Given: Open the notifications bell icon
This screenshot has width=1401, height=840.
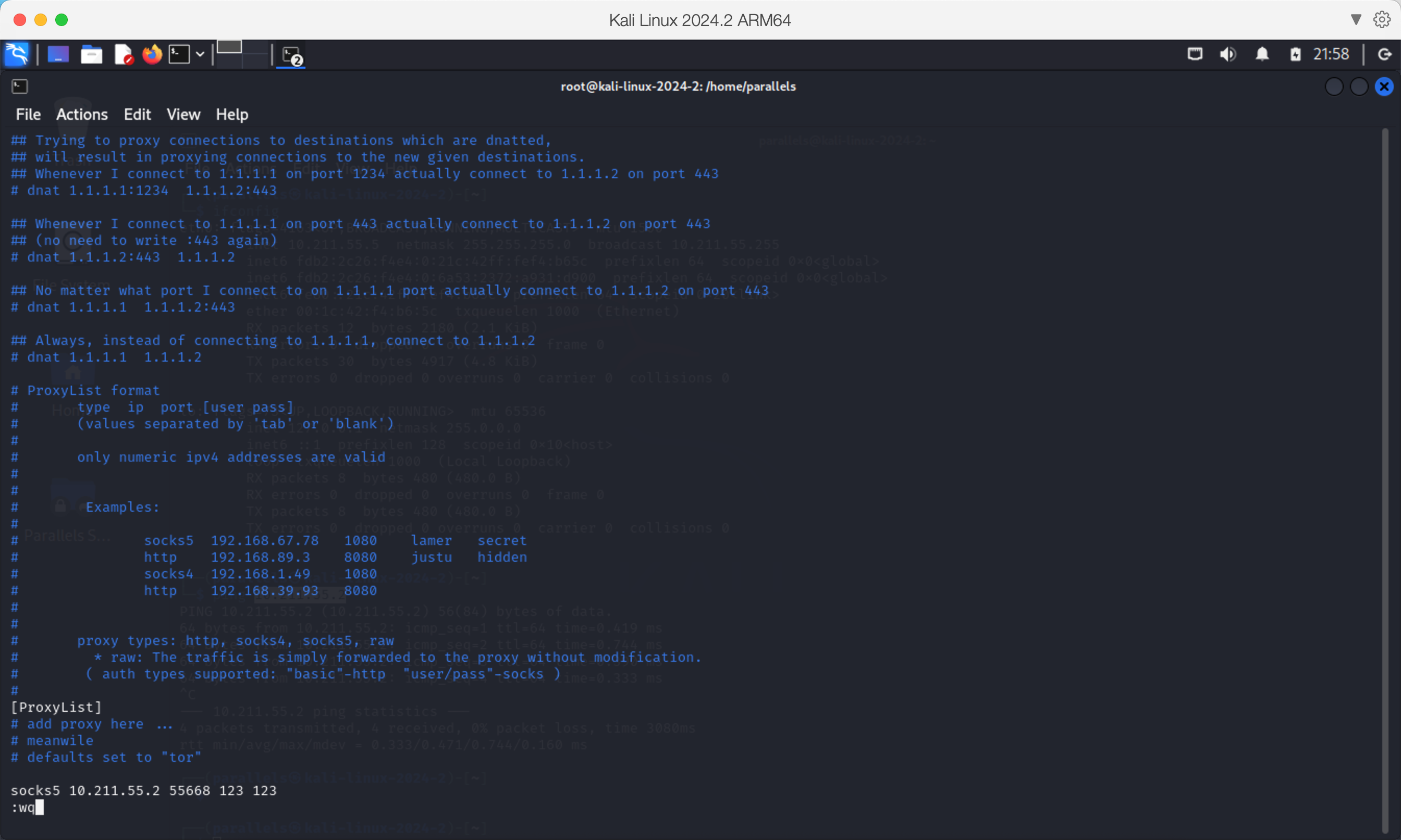Looking at the screenshot, I should (x=1262, y=54).
